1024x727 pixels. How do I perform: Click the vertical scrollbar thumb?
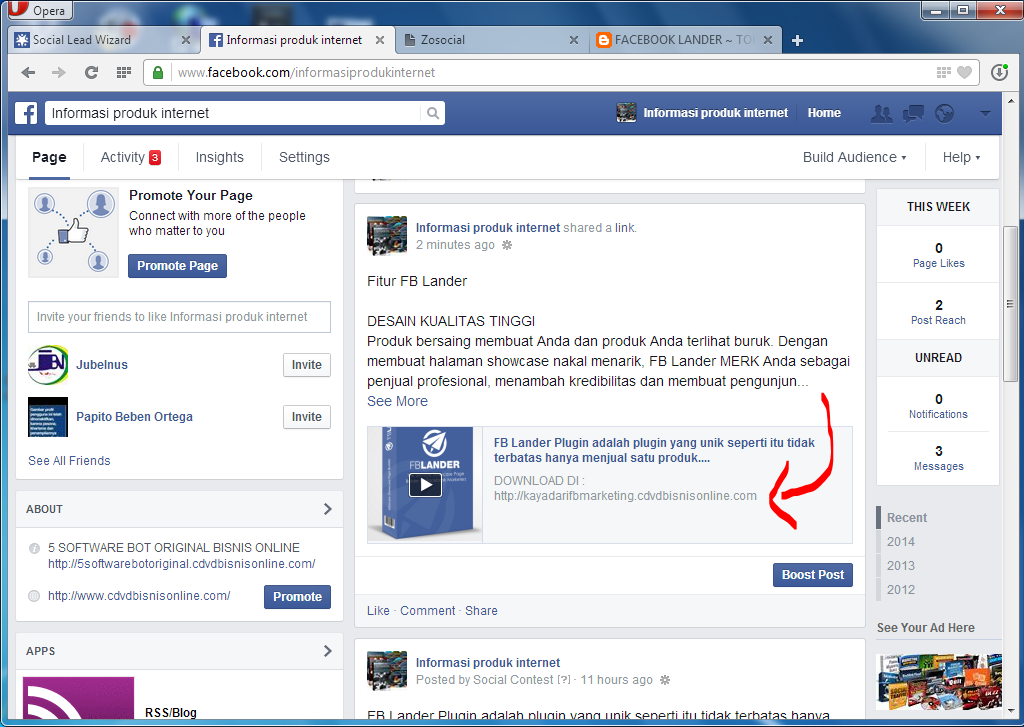tap(1010, 304)
